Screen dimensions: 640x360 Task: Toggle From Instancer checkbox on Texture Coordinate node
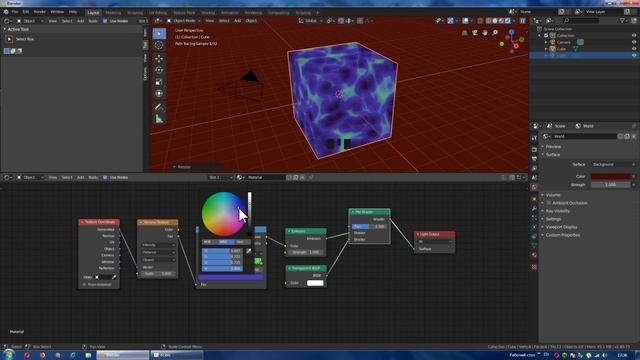pos(84,284)
